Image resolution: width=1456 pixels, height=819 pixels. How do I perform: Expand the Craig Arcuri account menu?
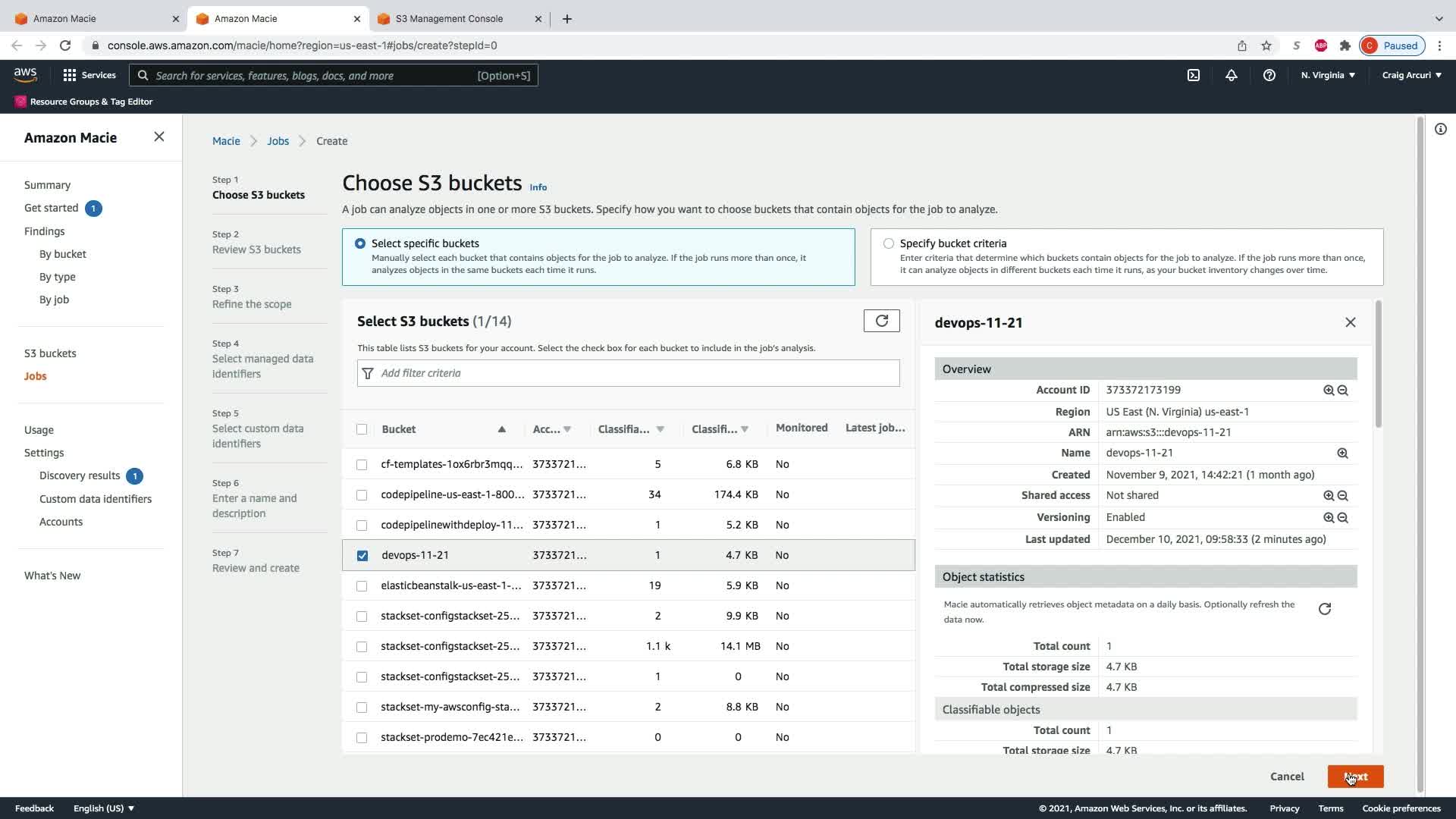[1411, 75]
